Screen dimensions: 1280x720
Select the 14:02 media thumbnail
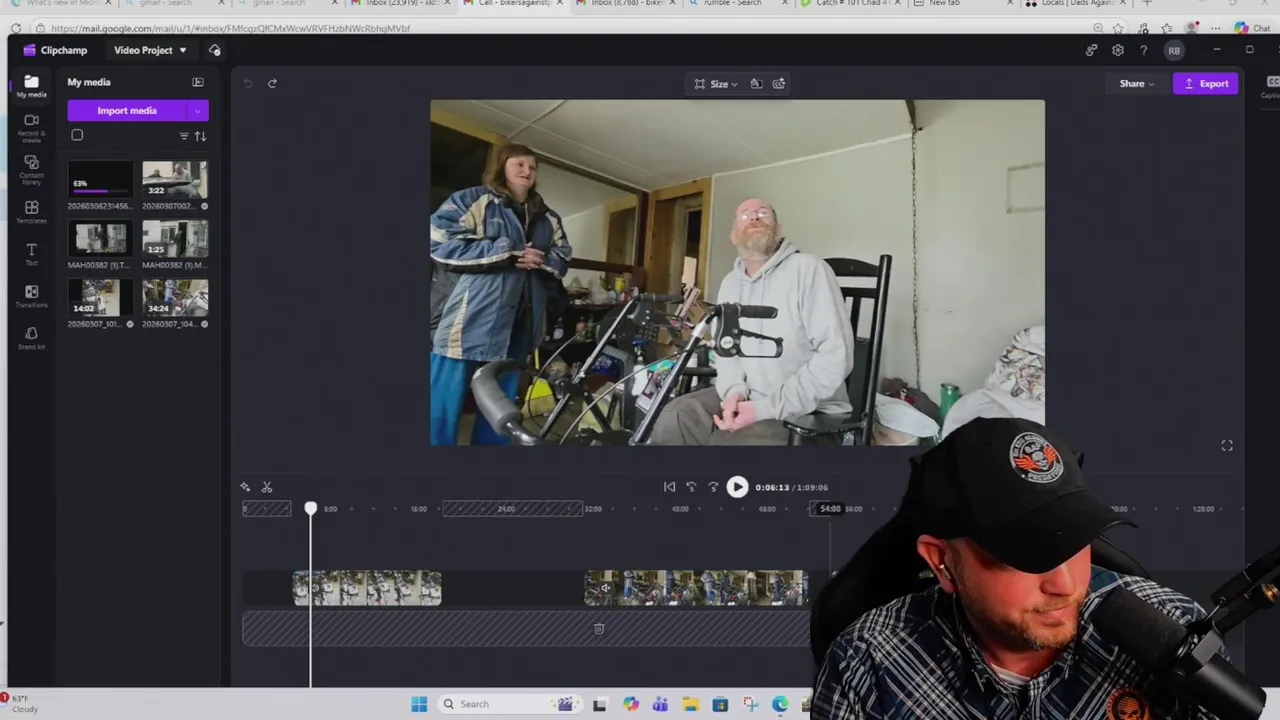pyautogui.click(x=100, y=298)
